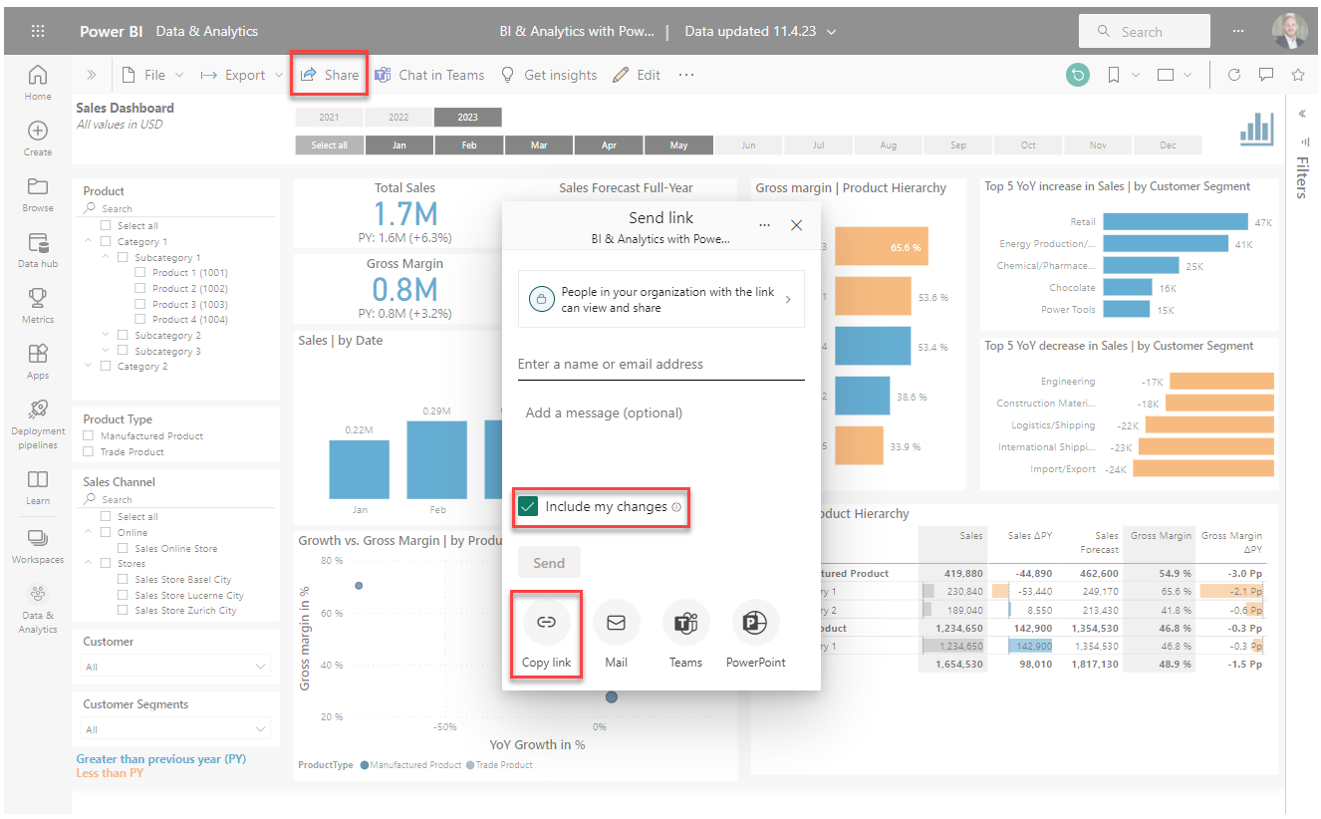Share the link via Mail
This screenshot has height=819, width=1321.
(616, 622)
